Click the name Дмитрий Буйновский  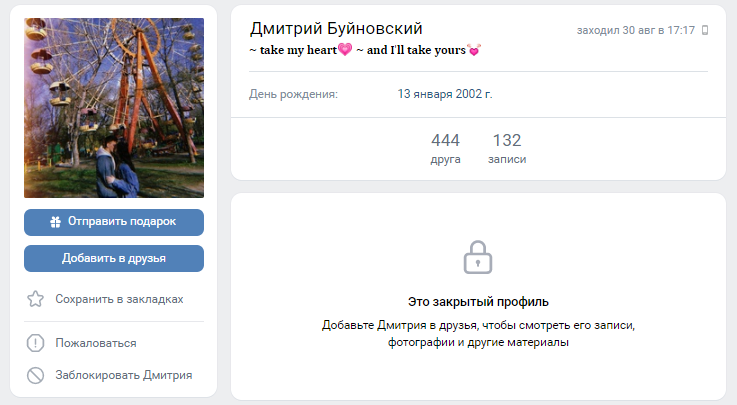(x=336, y=29)
